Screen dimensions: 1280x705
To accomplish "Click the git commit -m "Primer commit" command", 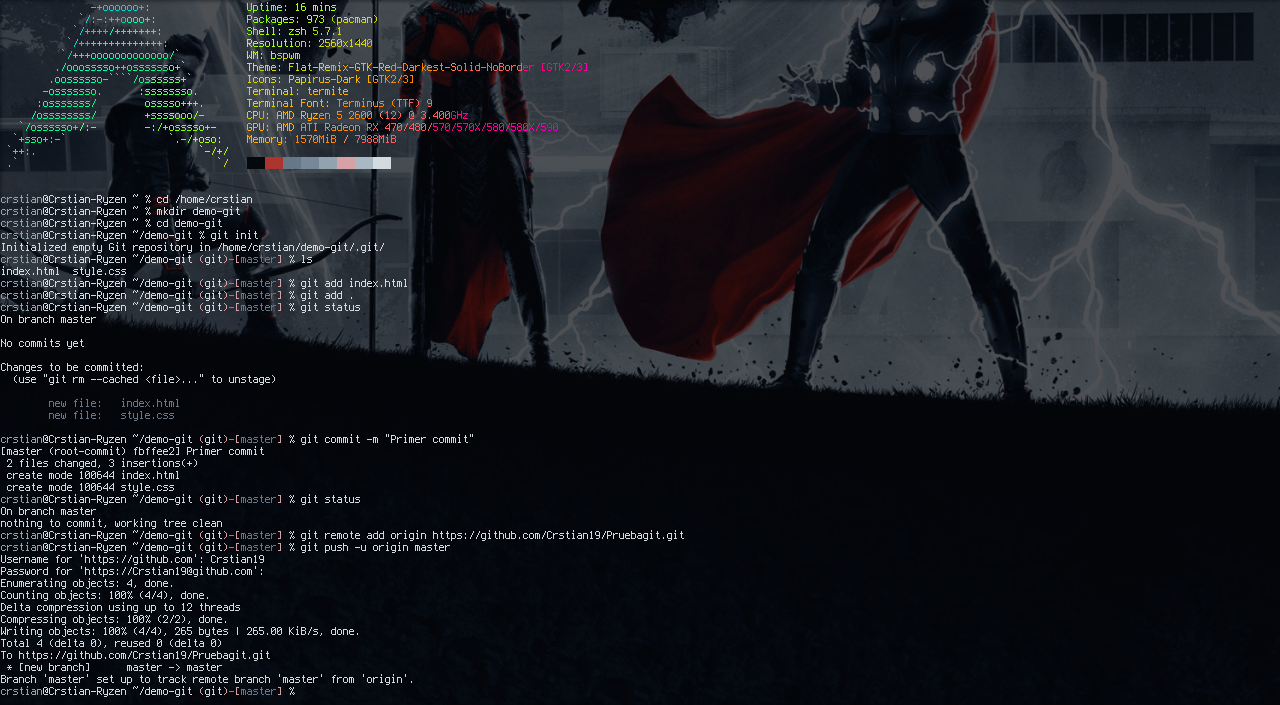I will pyautogui.click(x=387, y=440).
